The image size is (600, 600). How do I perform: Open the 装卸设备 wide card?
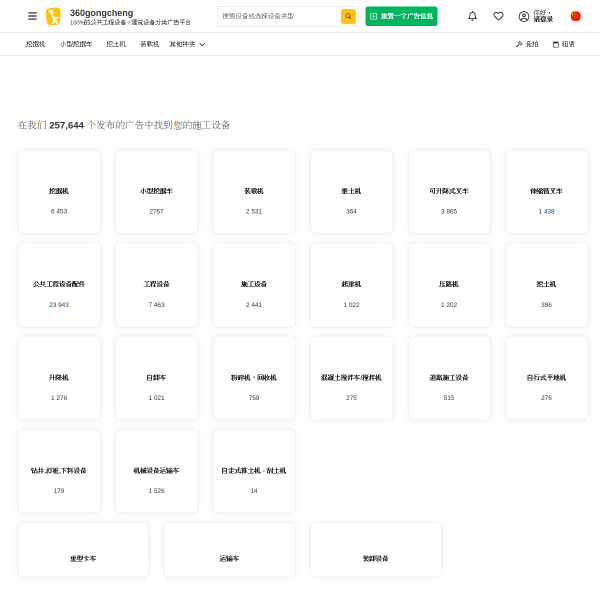pyautogui.click(x=376, y=549)
